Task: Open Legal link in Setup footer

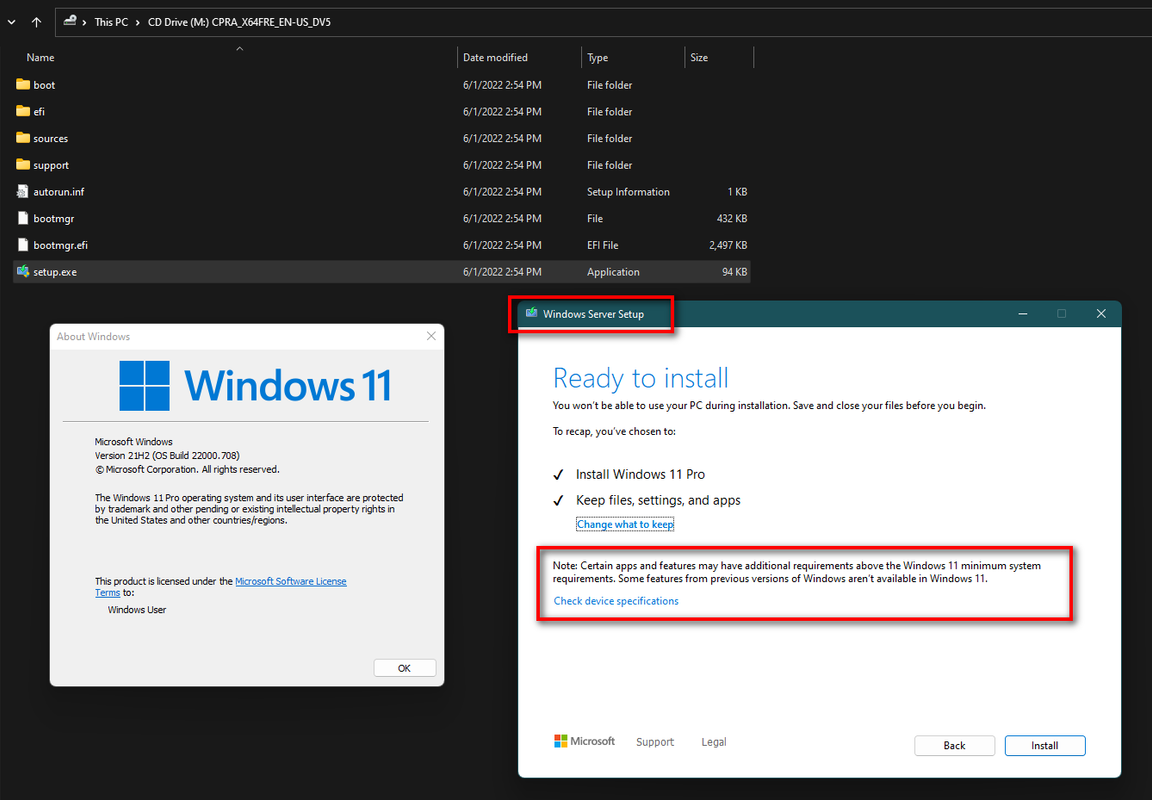Action: tap(713, 742)
